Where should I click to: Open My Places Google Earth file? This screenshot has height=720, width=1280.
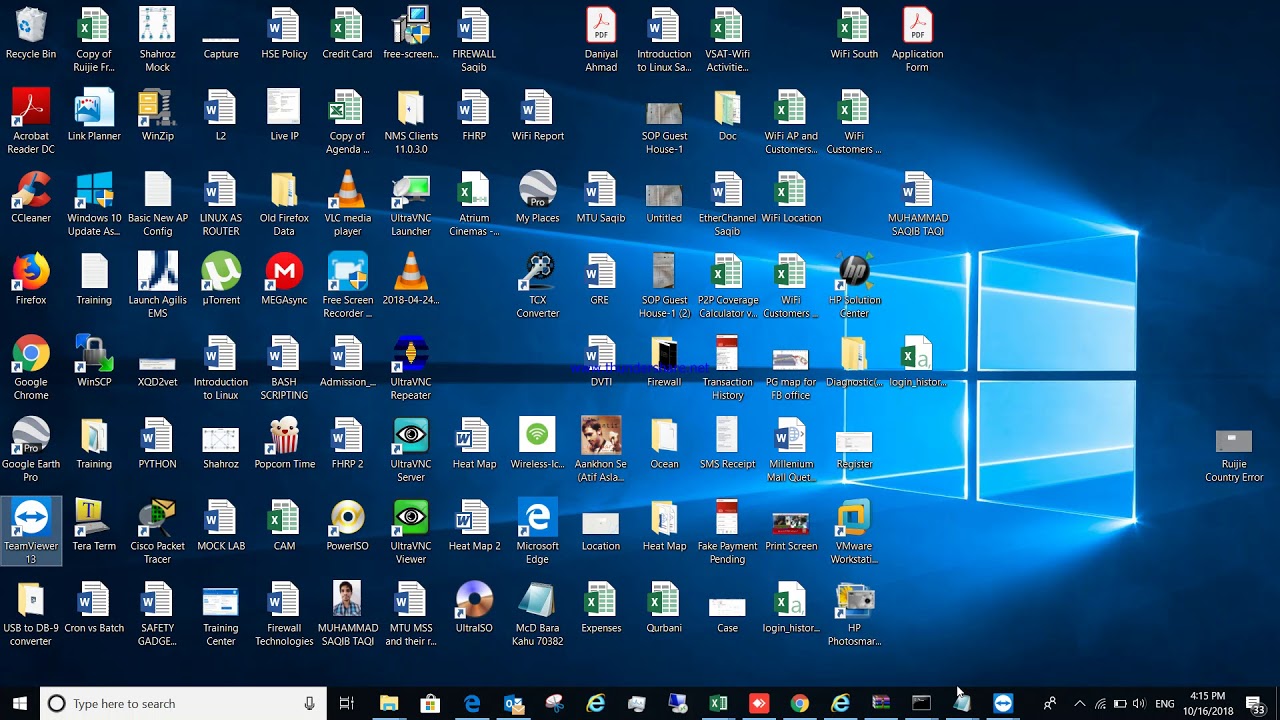click(x=537, y=197)
